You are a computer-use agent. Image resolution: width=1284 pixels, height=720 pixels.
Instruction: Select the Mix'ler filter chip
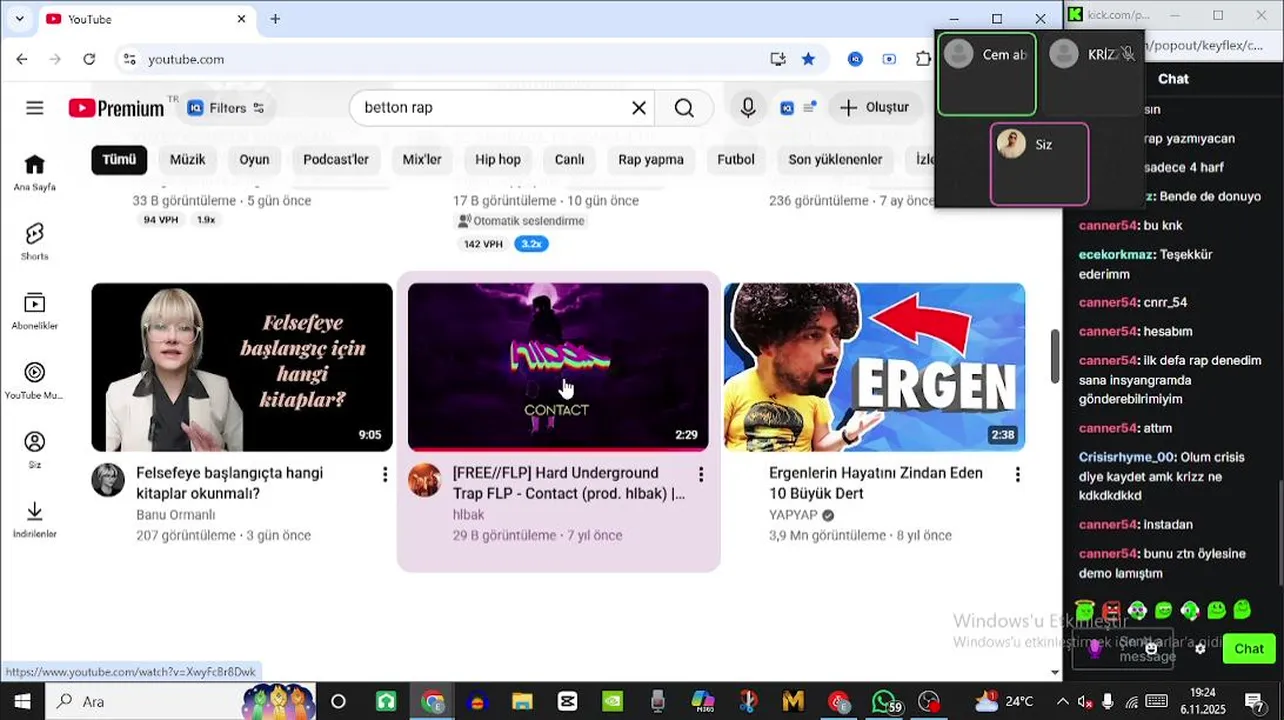point(422,160)
